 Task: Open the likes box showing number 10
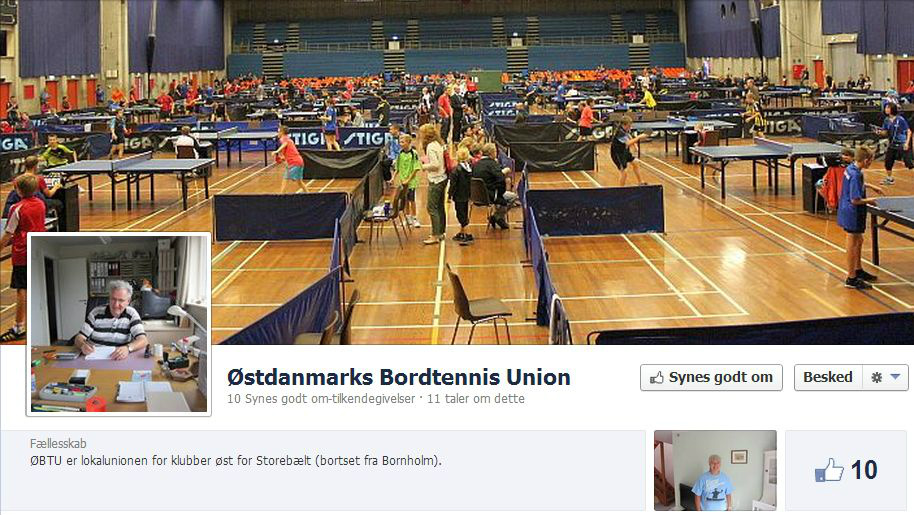846,471
